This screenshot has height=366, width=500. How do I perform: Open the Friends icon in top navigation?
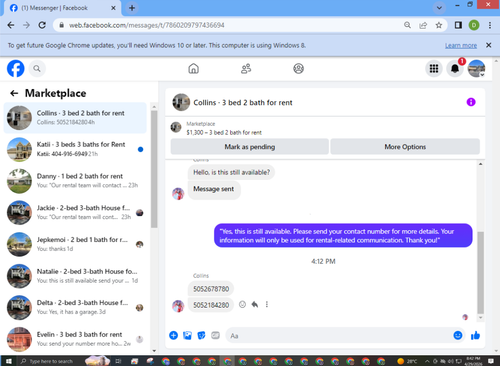pyautogui.click(x=246, y=68)
